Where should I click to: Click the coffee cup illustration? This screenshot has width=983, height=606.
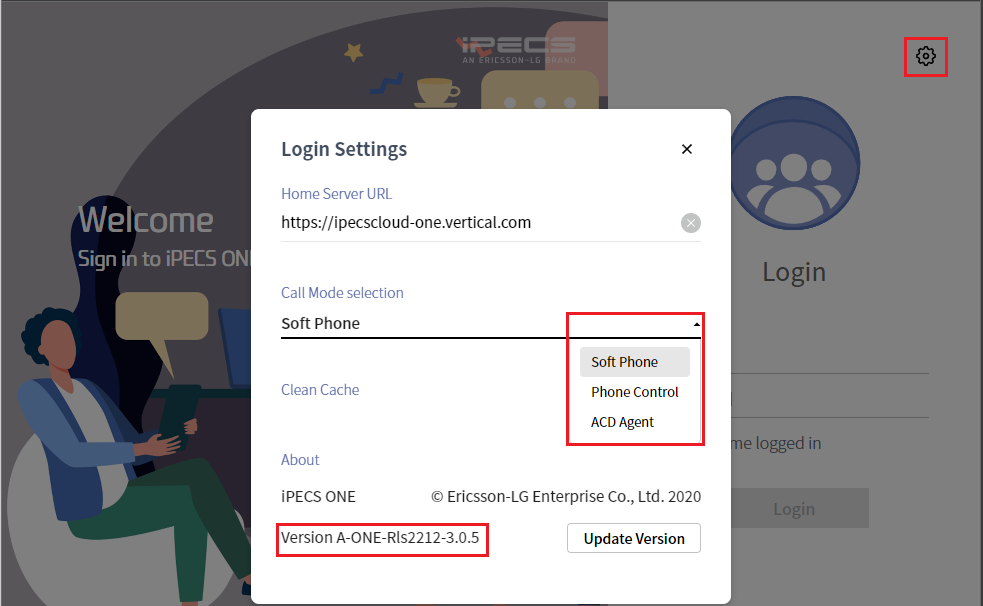coord(437,91)
